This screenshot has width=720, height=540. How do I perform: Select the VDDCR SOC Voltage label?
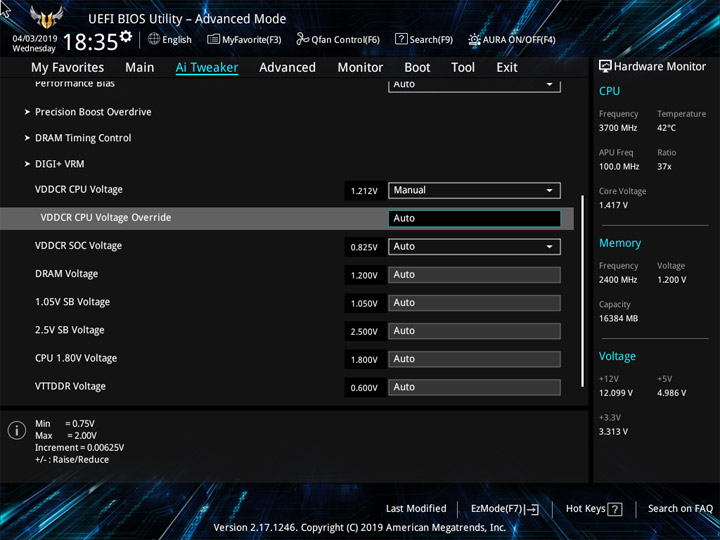79,246
